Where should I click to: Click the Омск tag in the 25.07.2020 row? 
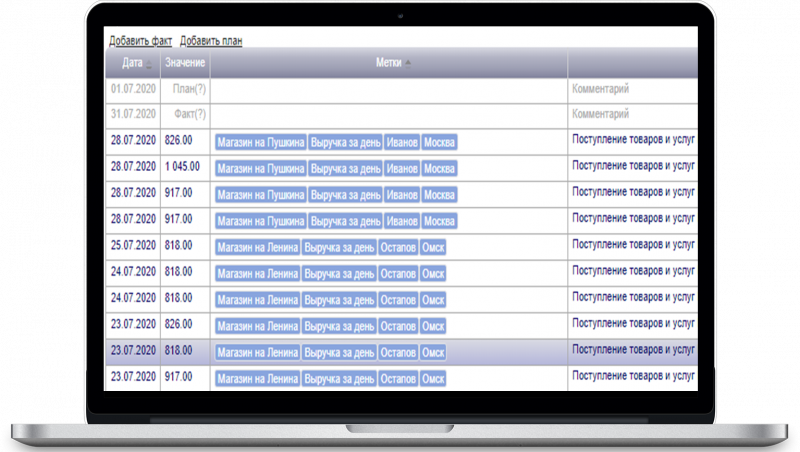pos(433,247)
